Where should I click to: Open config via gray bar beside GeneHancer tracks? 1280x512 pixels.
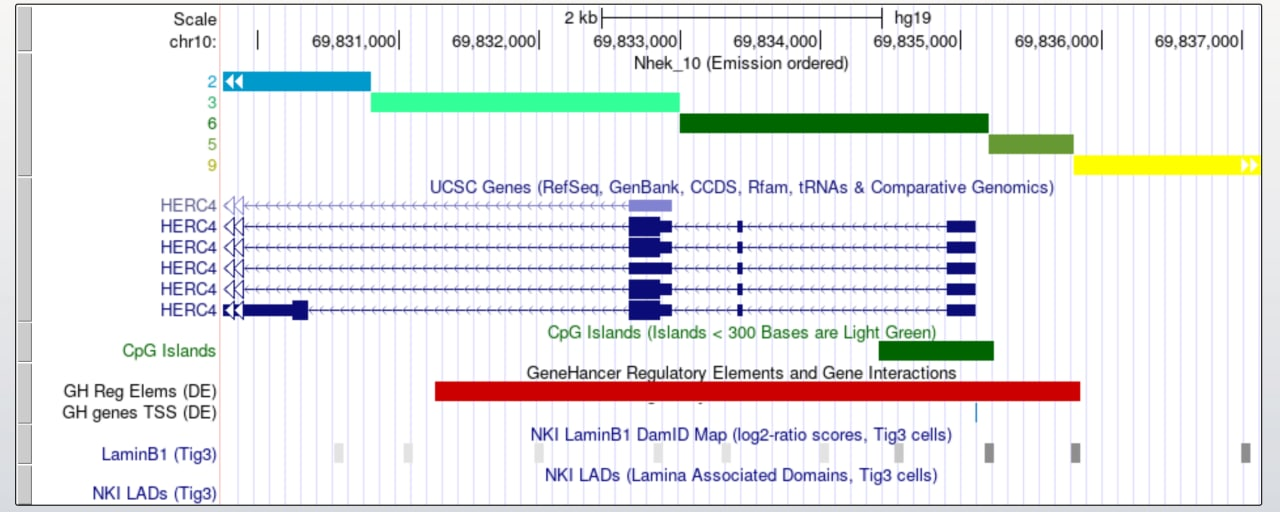tap(25, 393)
